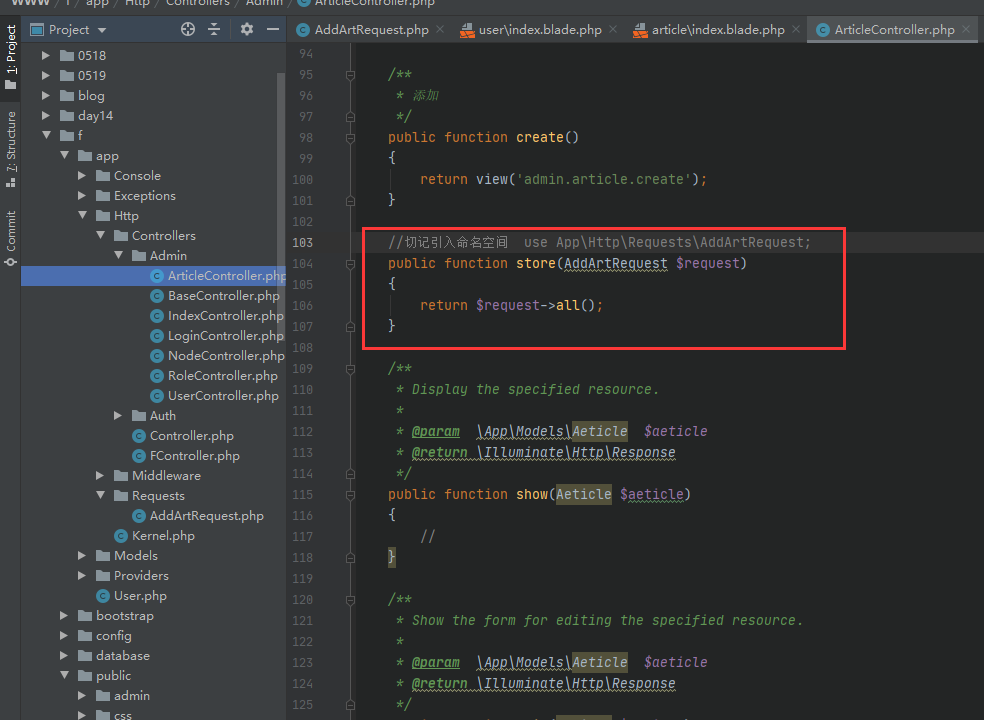Expand the config folder

click(63, 636)
